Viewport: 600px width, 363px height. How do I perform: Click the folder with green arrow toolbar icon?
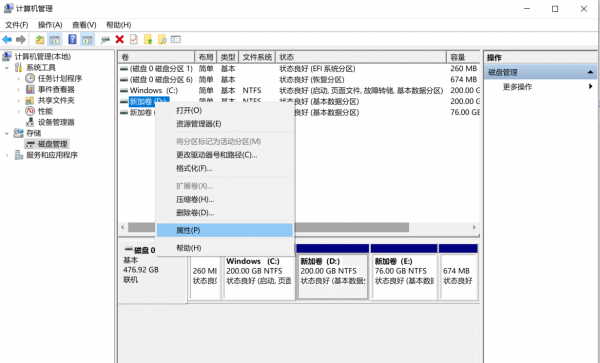tap(148, 39)
